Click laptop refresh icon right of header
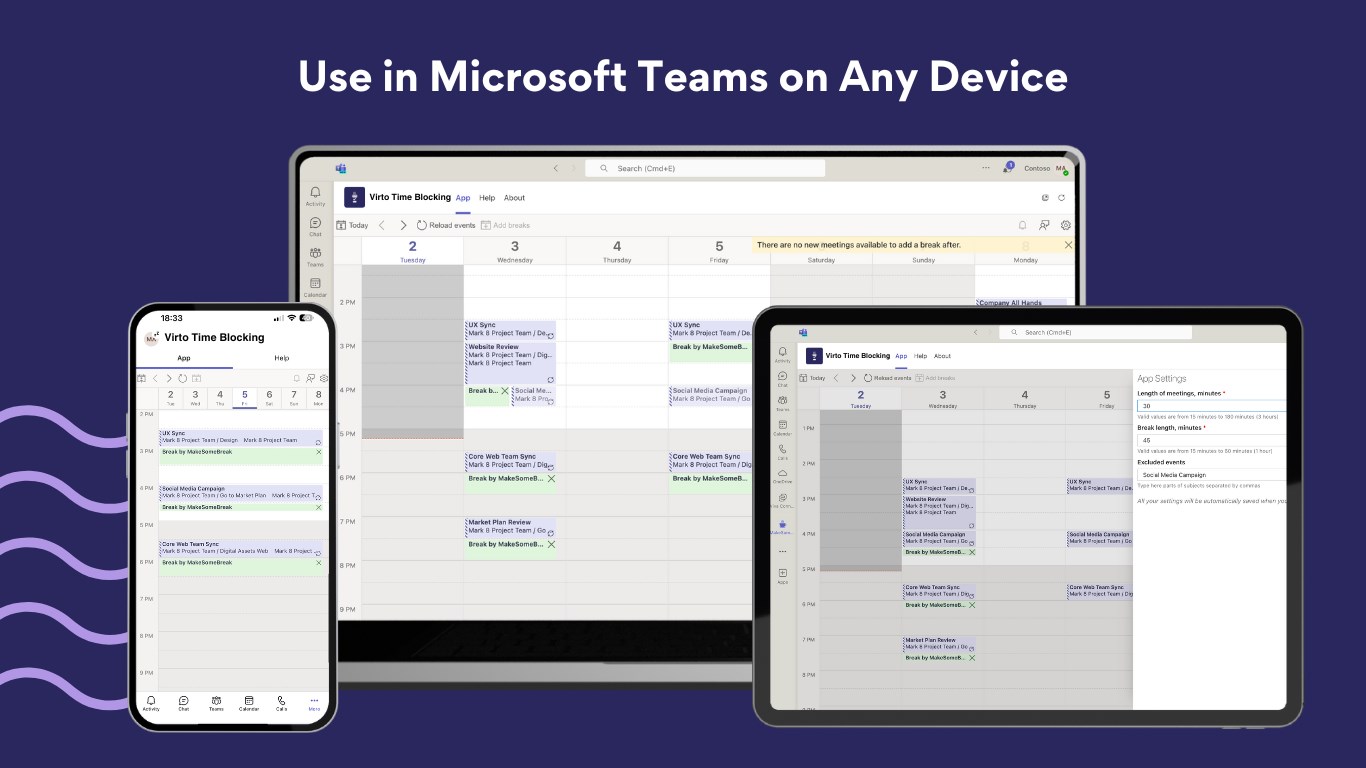 (1061, 198)
